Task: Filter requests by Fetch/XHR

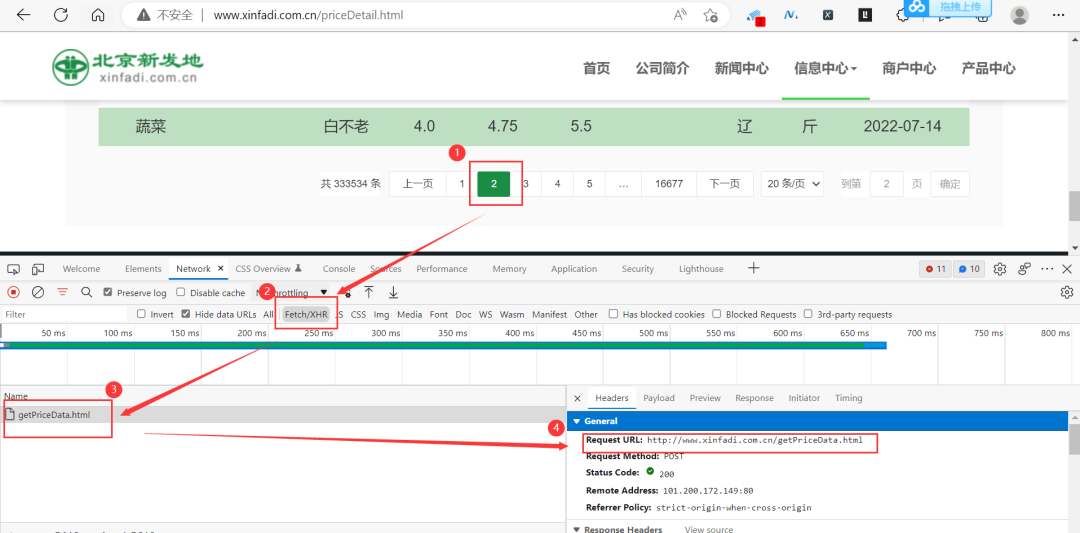Action: click(307, 314)
